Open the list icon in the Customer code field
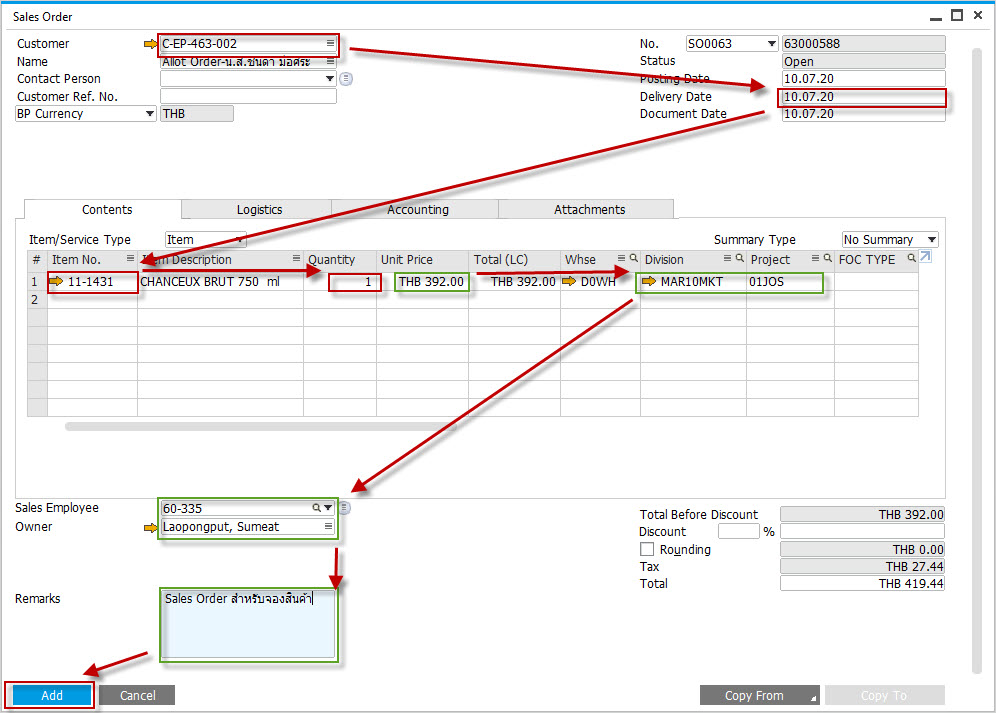 tap(330, 43)
